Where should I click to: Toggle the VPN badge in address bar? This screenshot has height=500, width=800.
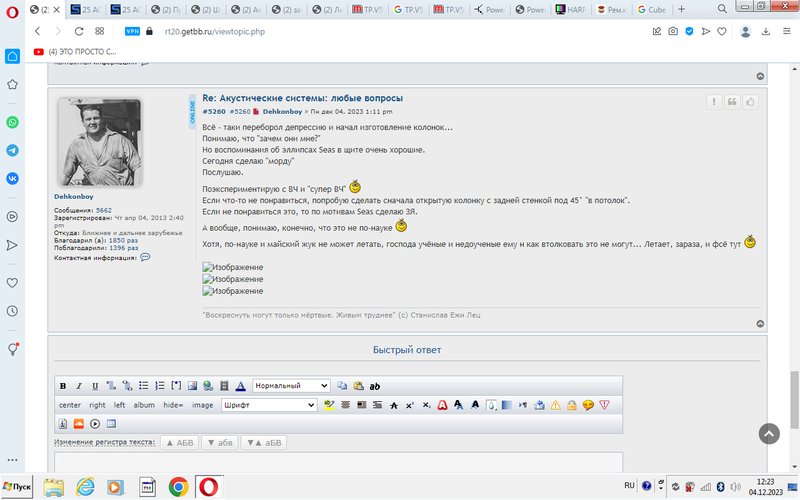pos(132,31)
